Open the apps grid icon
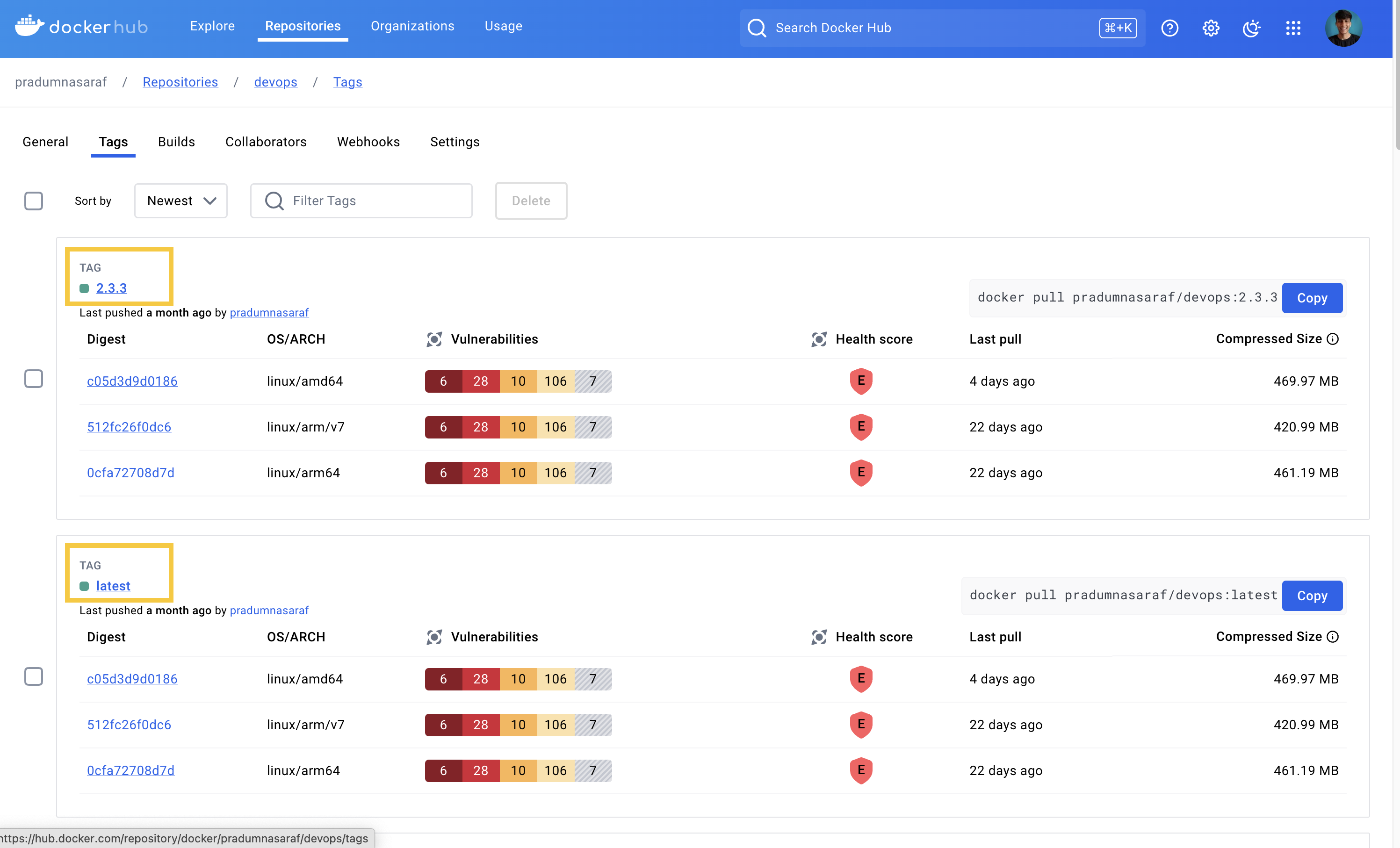 1294,28
